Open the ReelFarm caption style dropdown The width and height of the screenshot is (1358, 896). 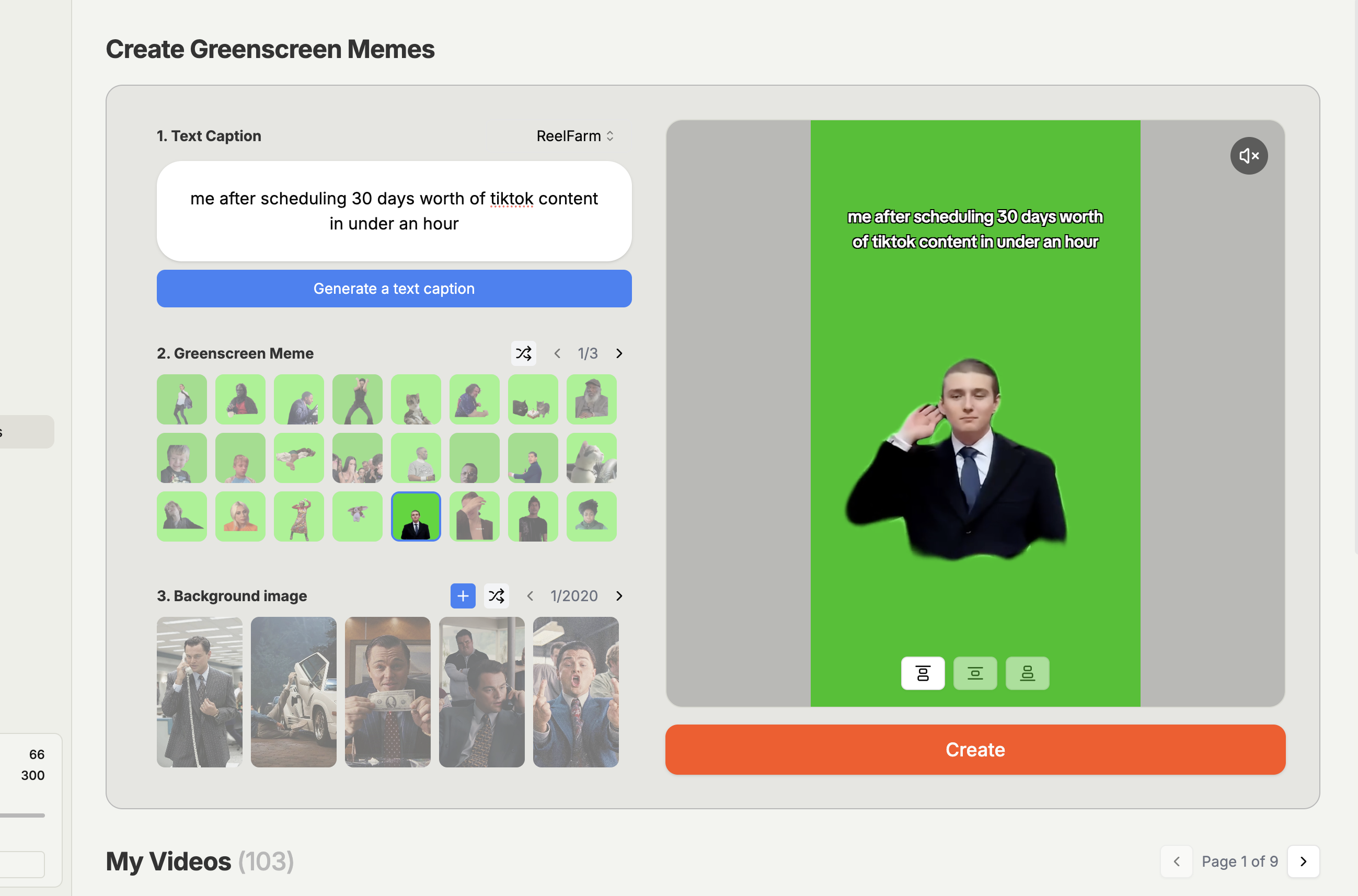click(x=575, y=136)
